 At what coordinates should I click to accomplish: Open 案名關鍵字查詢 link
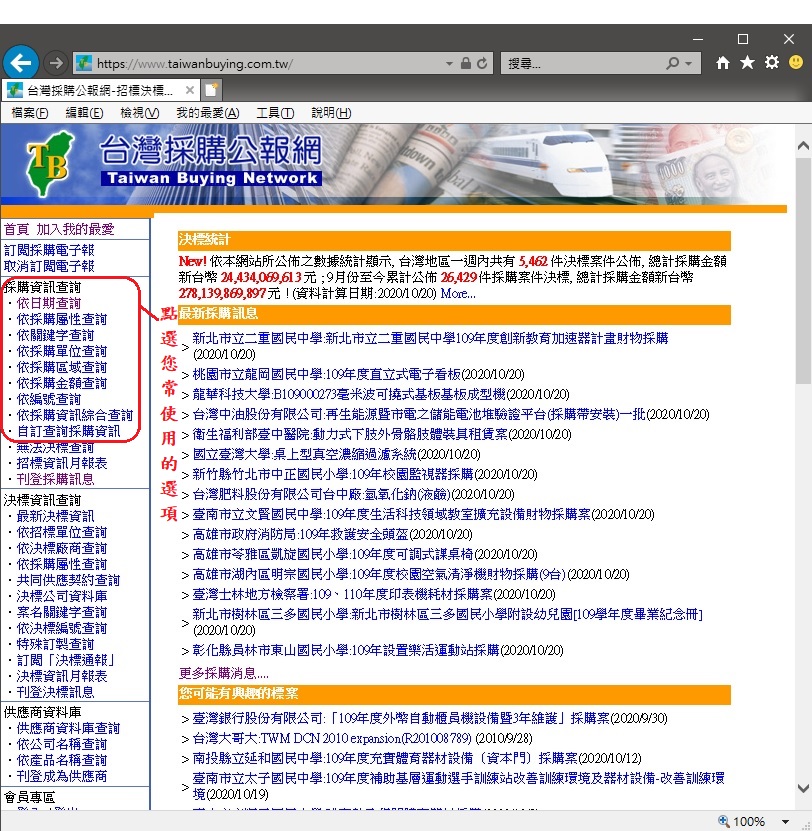click(61, 612)
